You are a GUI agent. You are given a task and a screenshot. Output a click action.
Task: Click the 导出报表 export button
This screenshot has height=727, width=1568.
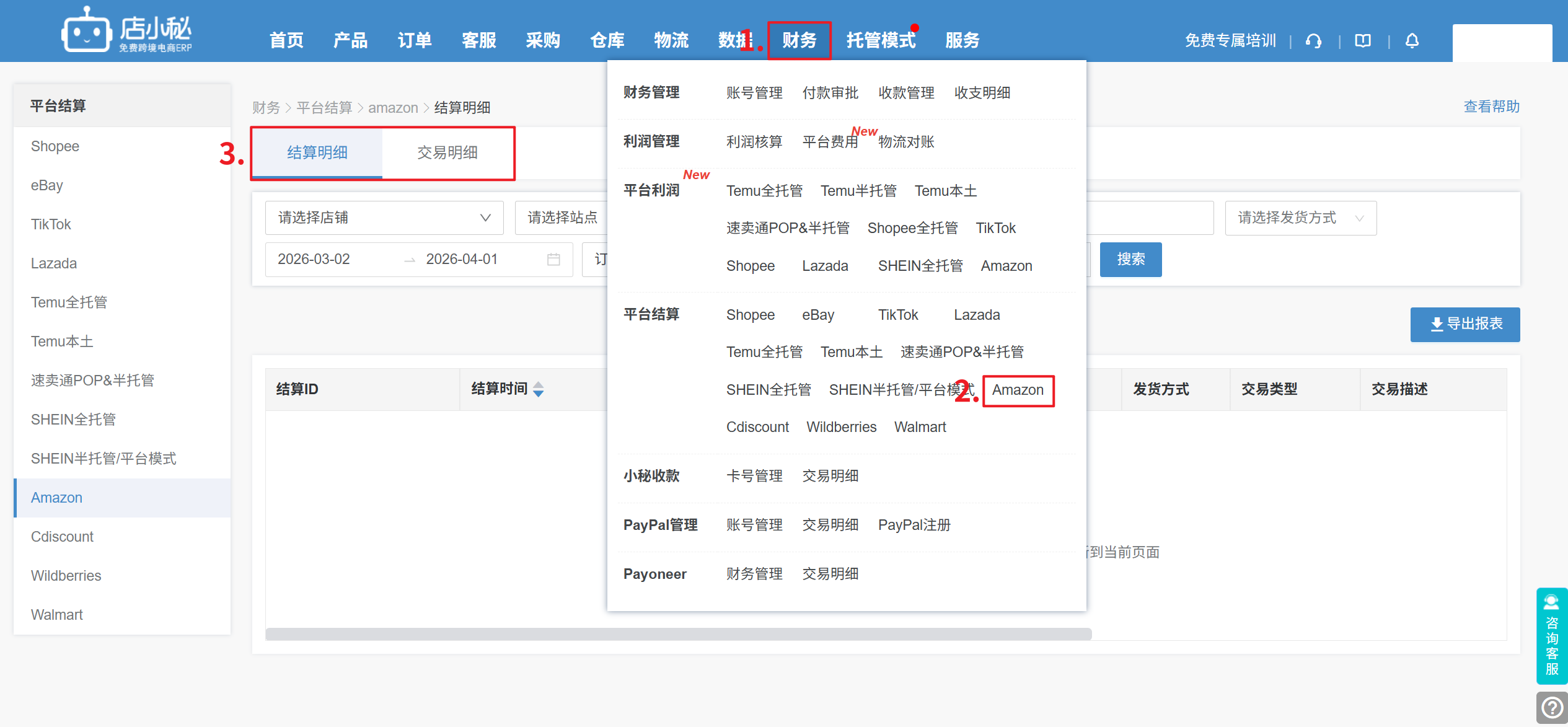coord(1464,324)
